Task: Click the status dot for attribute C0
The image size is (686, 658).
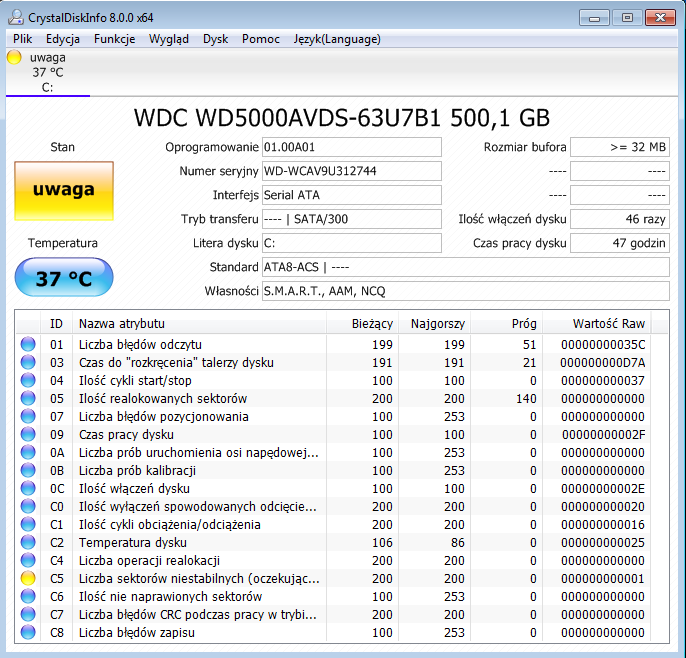Action: point(28,506)
